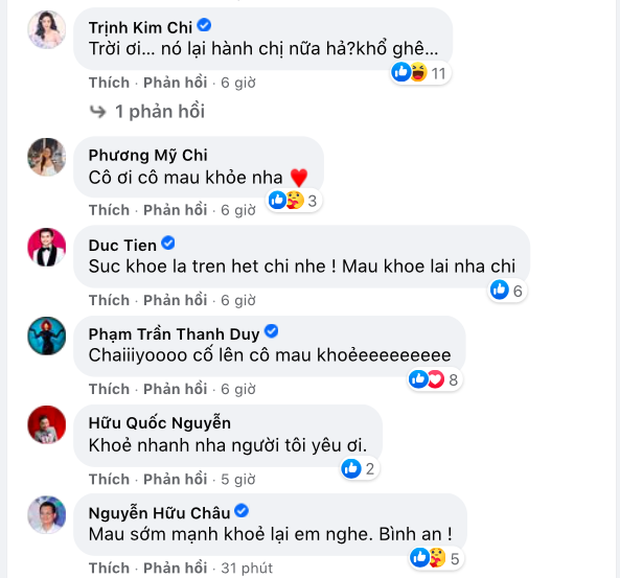The height and width of the screenshot is (578, 620).
Task: Click Phản hồi under Hữu Quốc Nguyễn's comment
Action: (175, 478)
